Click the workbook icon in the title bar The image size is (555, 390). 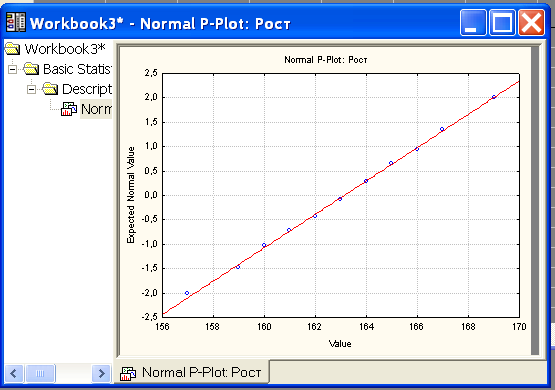[16, 23]
